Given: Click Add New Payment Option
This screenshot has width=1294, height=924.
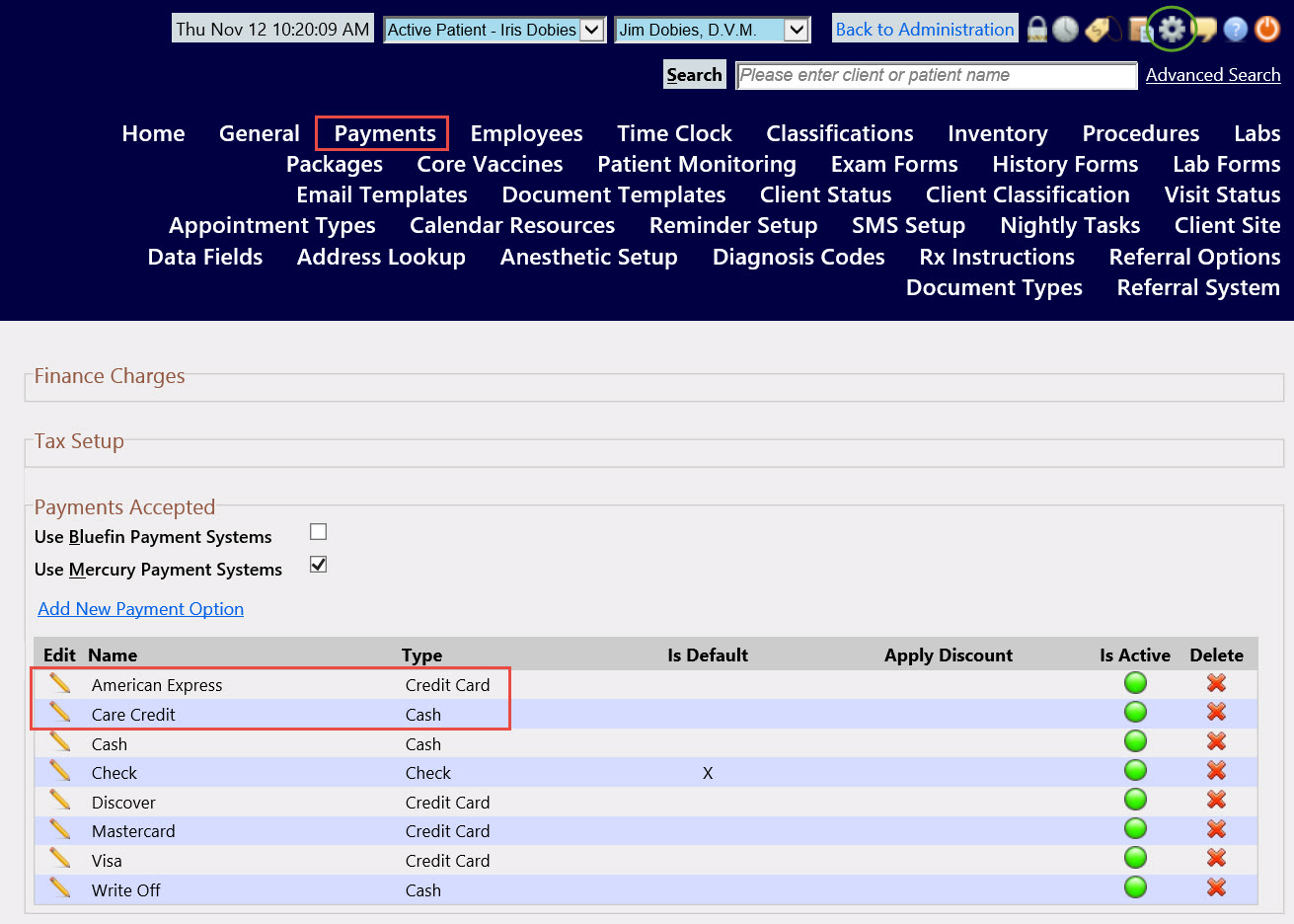Looking at the screenshot, I should click(x=140, y=609).
